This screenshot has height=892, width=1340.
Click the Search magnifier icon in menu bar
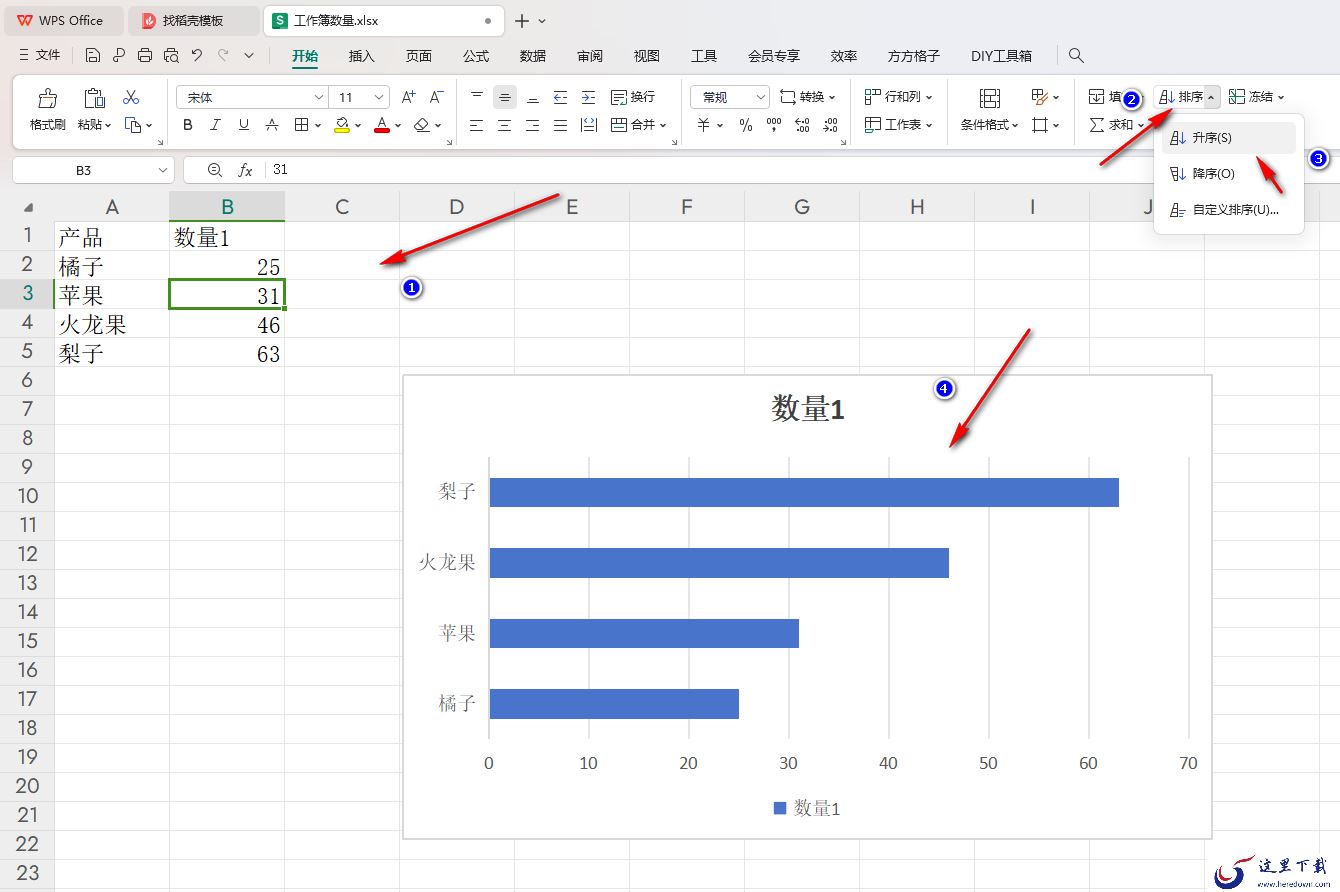pos(1076,55)
